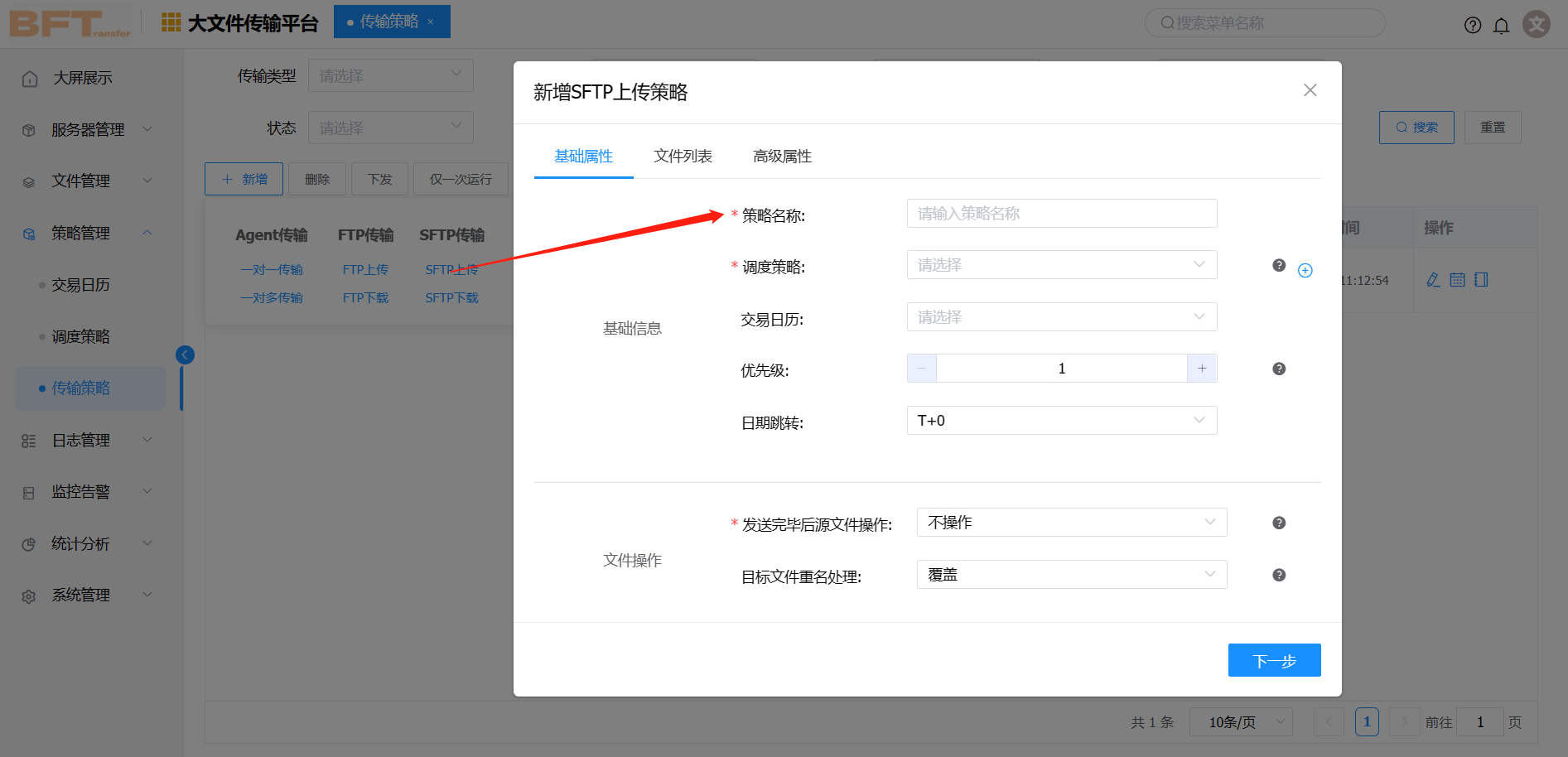Decrease priority with the minus stepper
The image size is (1568, 757).
922,369
